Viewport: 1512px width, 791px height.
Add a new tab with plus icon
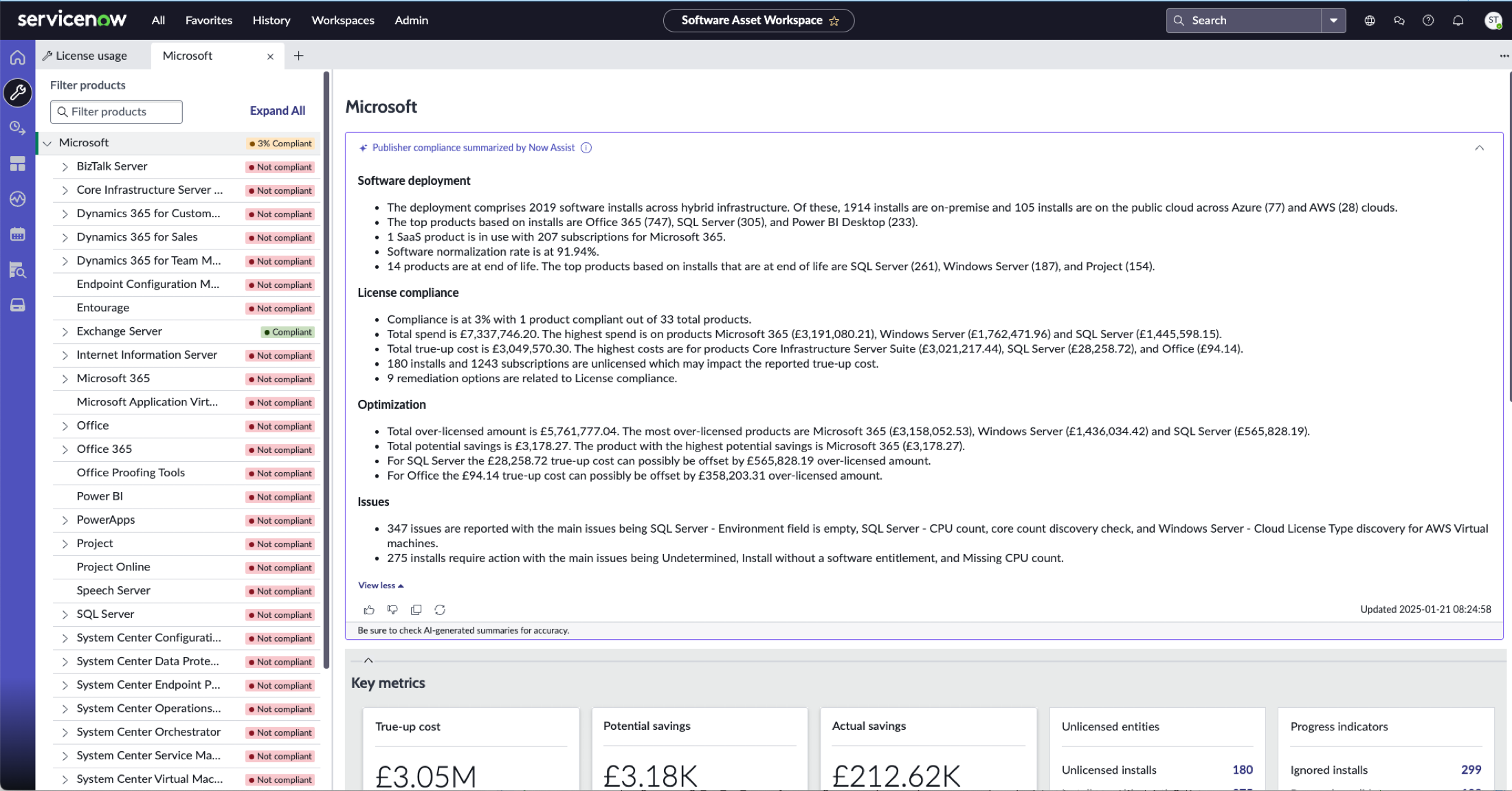click(x=298, y=56)
